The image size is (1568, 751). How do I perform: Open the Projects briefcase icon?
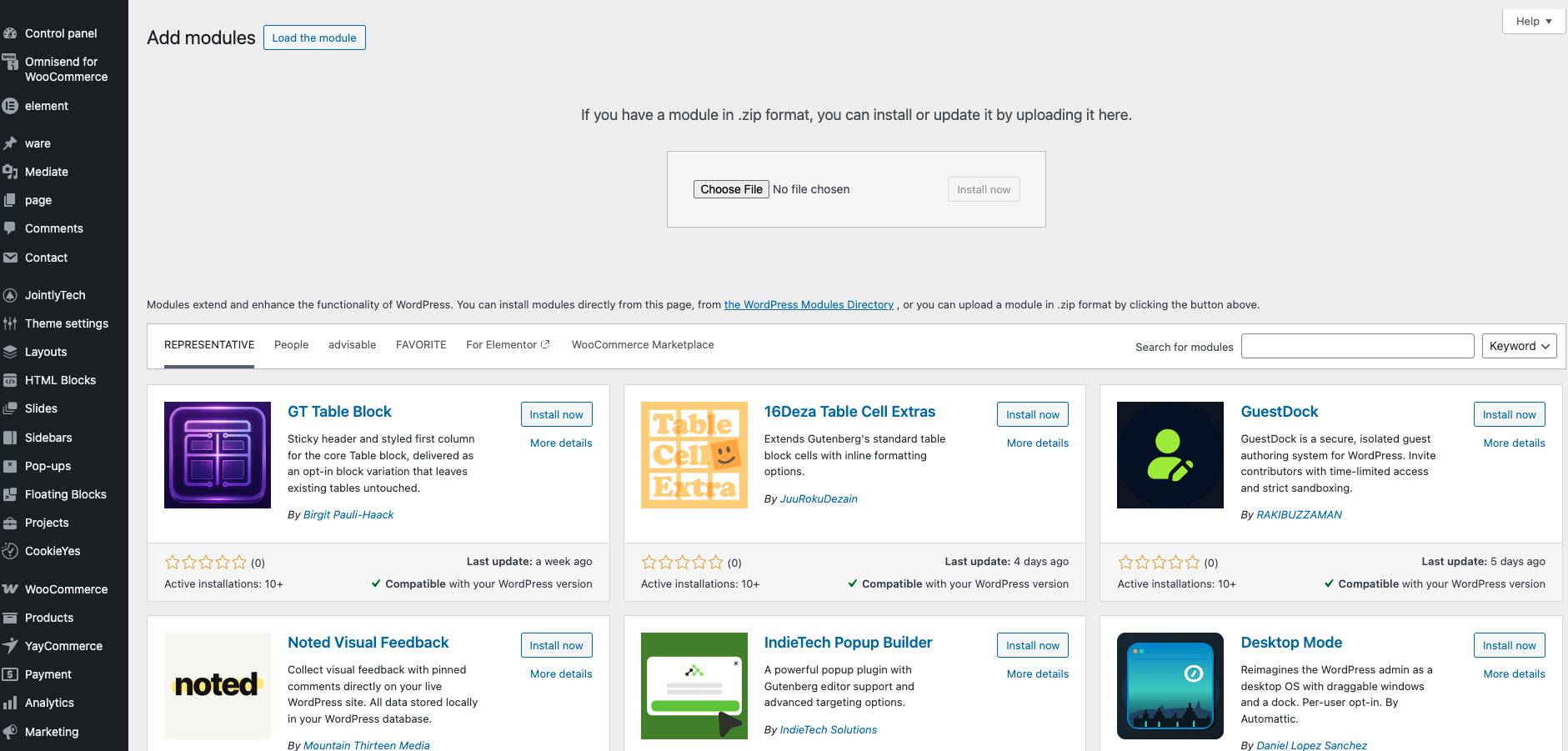pyautogui.click(x=10, y=523)
